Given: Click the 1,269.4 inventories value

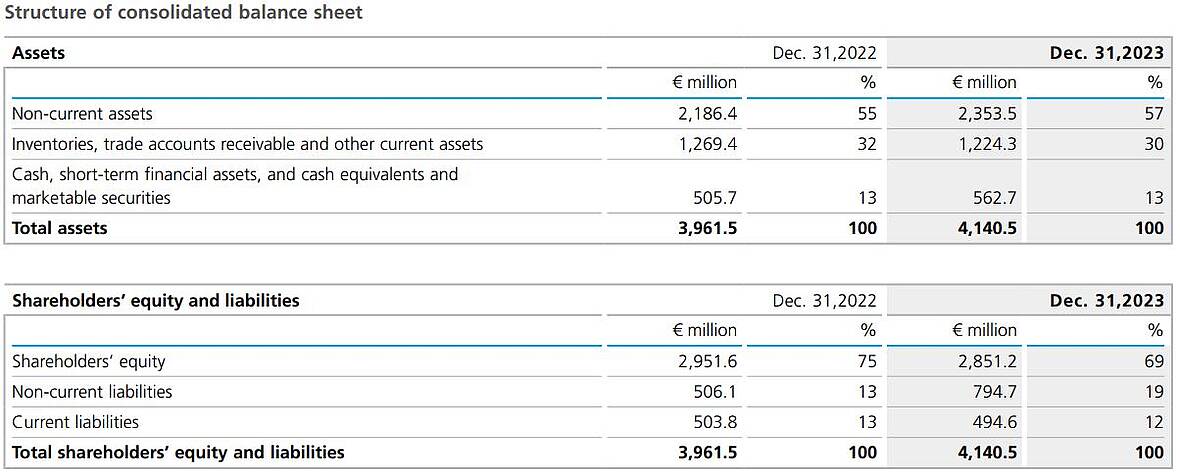Looking at the screenshot, I should coord(707,144).
